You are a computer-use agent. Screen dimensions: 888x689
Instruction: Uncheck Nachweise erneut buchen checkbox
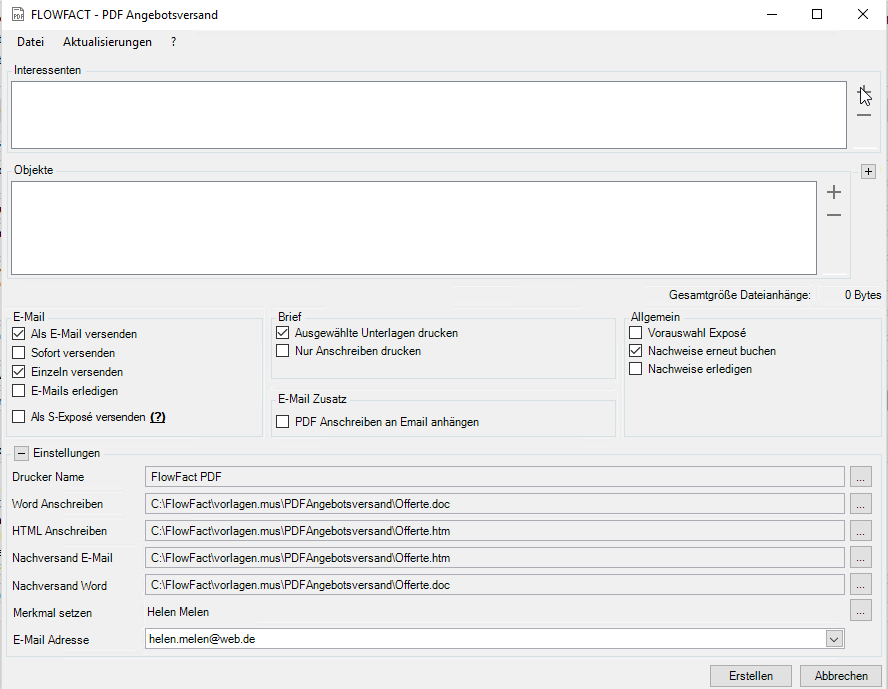(x=635, y=351)
